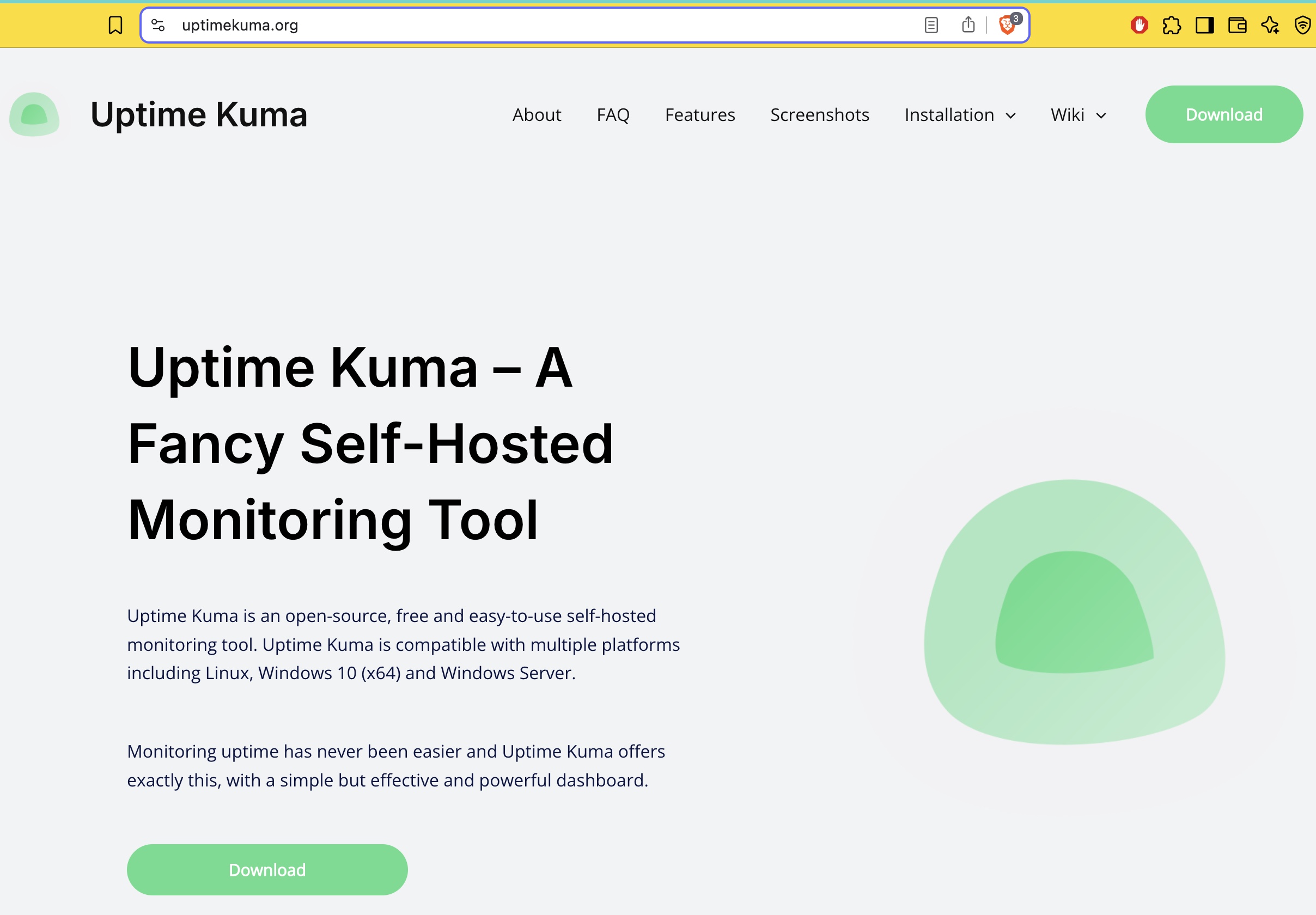Click the large green Kuma hero image
Image resolution: width=1316 pixels, height=915 pixels.
click(x=1074, y=612)
